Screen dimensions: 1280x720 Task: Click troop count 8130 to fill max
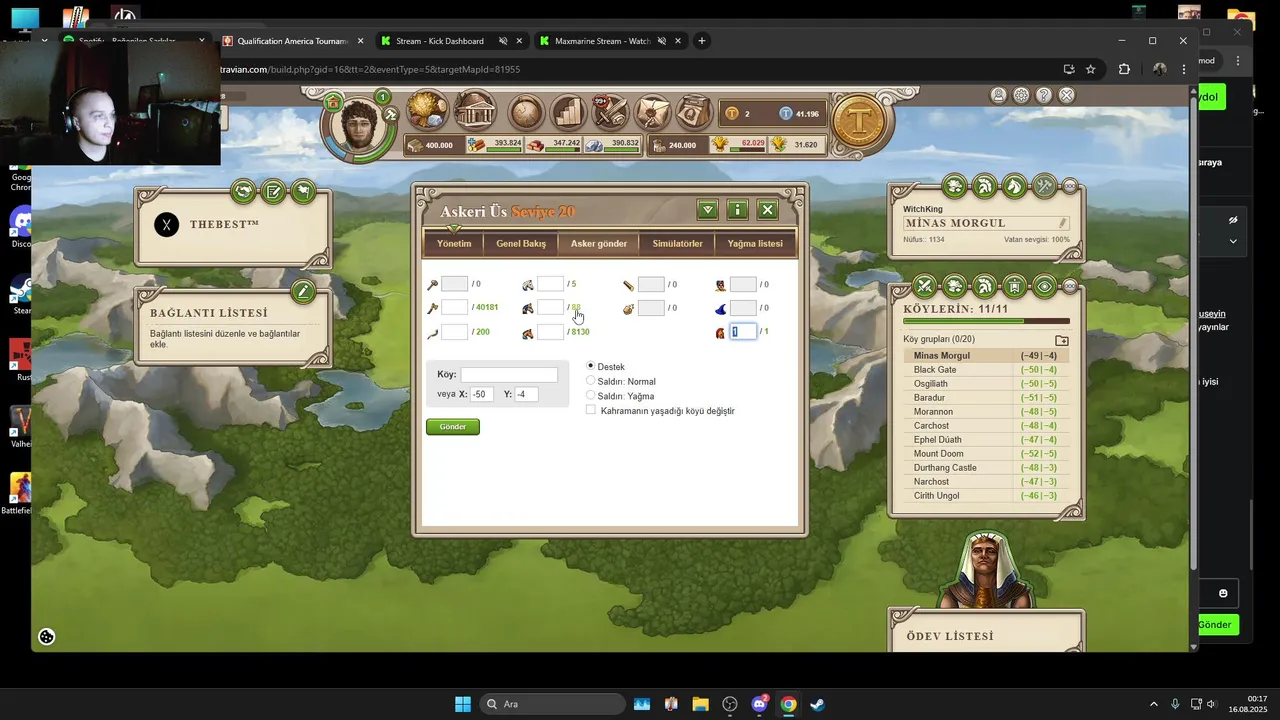pyautogui.click(x=580, y=332)
